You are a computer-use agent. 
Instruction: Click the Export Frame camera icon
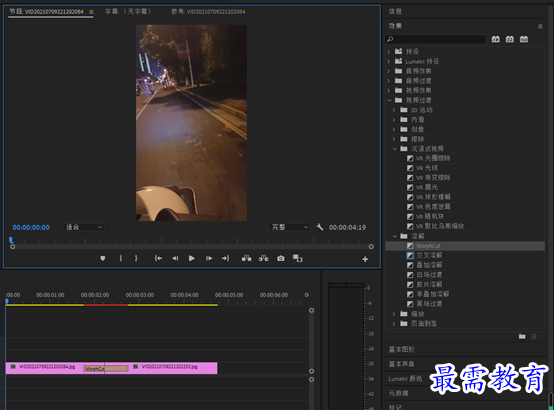click(x=281, y=258)
